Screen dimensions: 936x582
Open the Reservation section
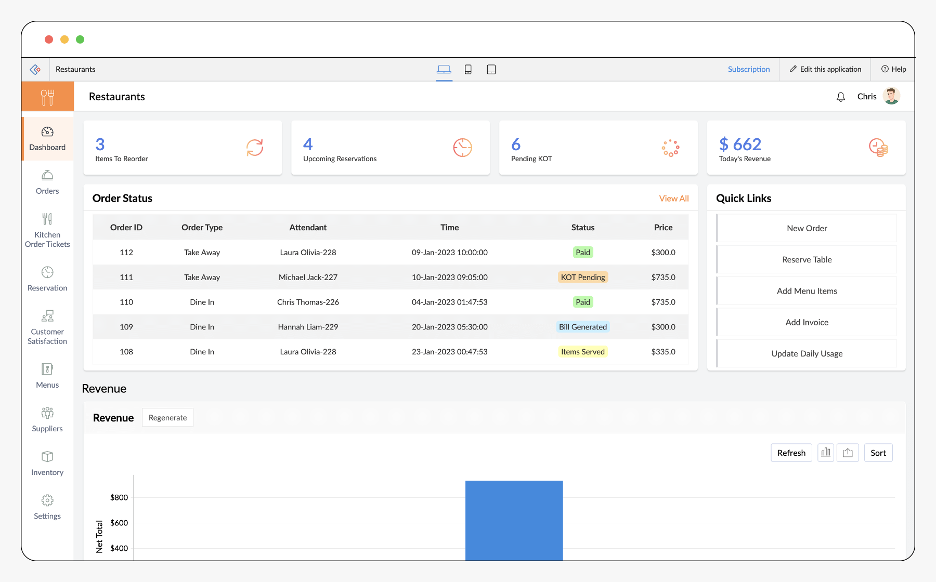click(46, 280)
